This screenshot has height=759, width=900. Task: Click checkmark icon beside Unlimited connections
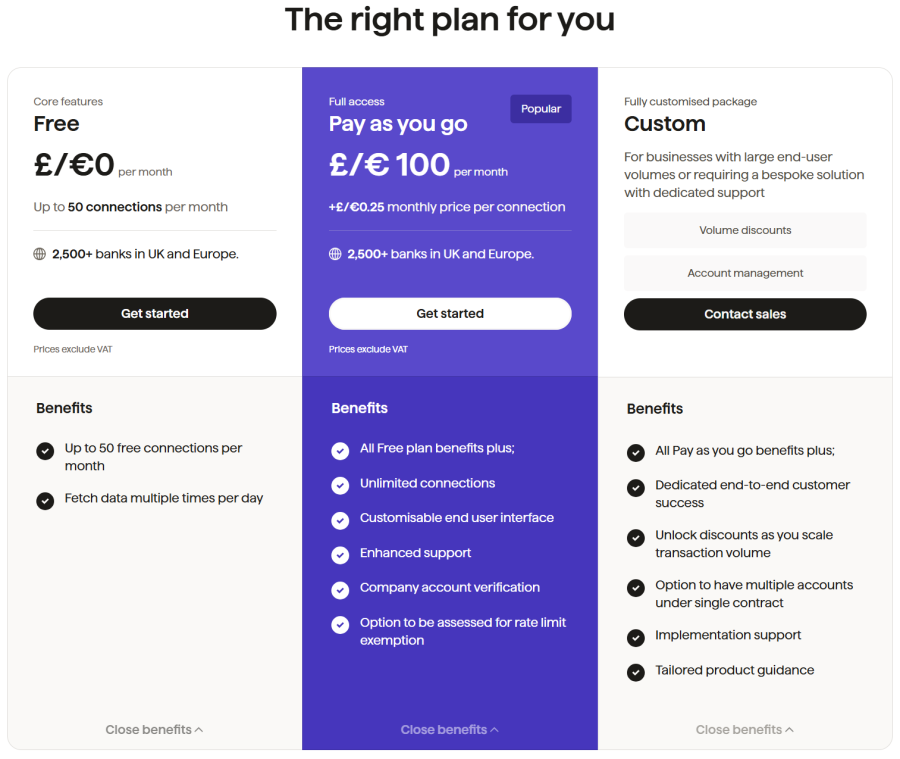coord(340,485)
